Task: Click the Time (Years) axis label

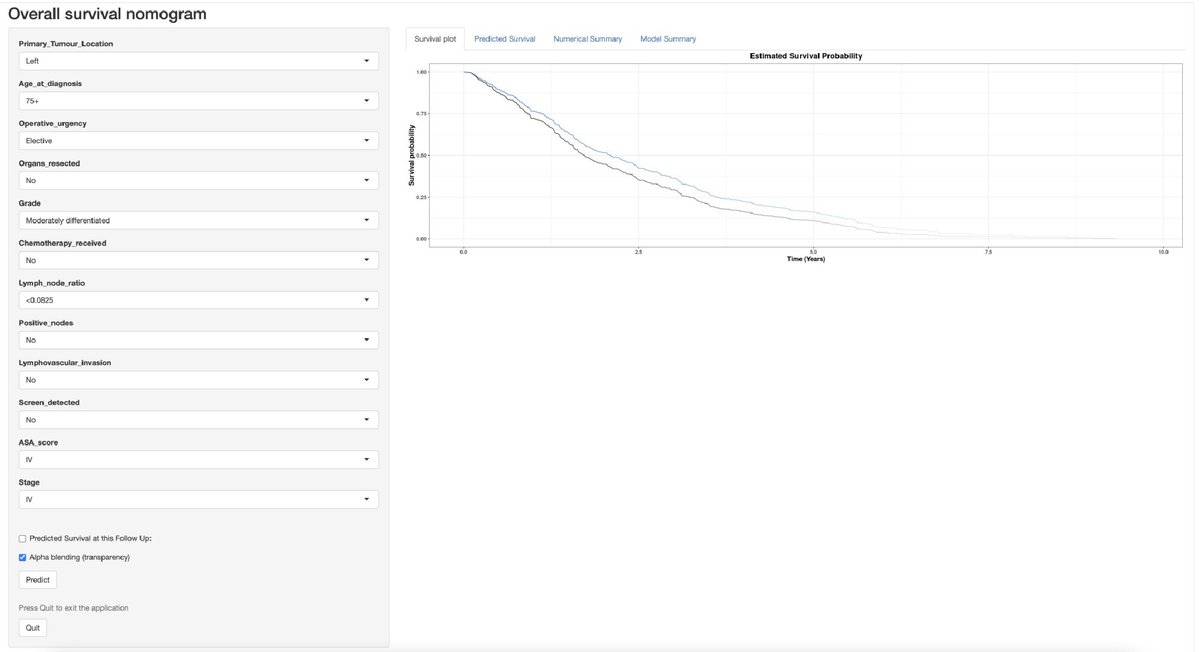Action: 805,259
